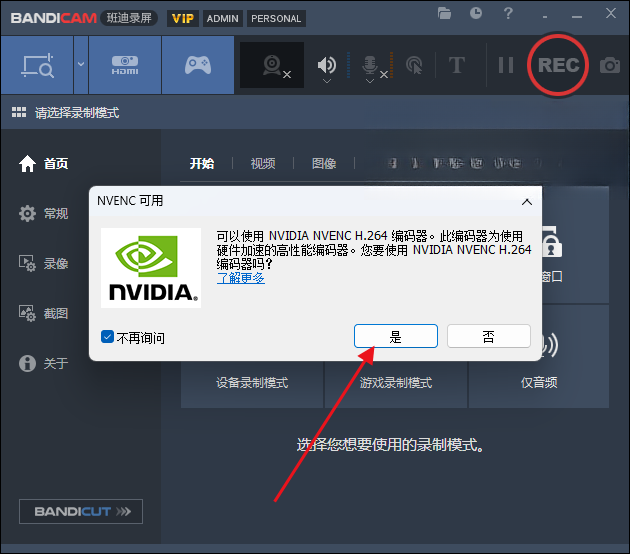Viewport: 630px width, 554px height.
Task: Minimize Bandicam with the dash button
Action: pyautogui.click(x=577, y=16)
